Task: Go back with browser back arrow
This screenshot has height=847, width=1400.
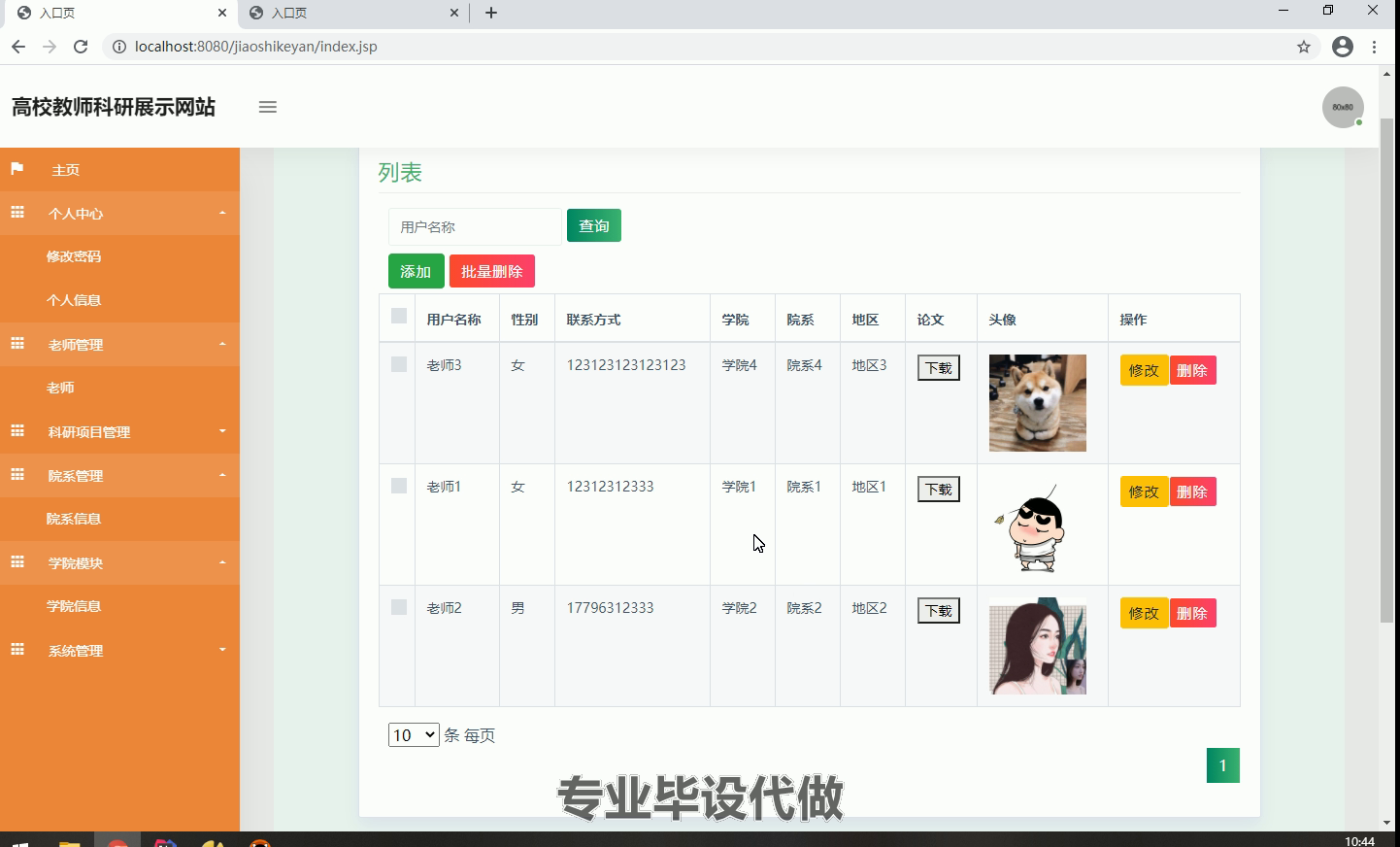Action: pos(18,47)
